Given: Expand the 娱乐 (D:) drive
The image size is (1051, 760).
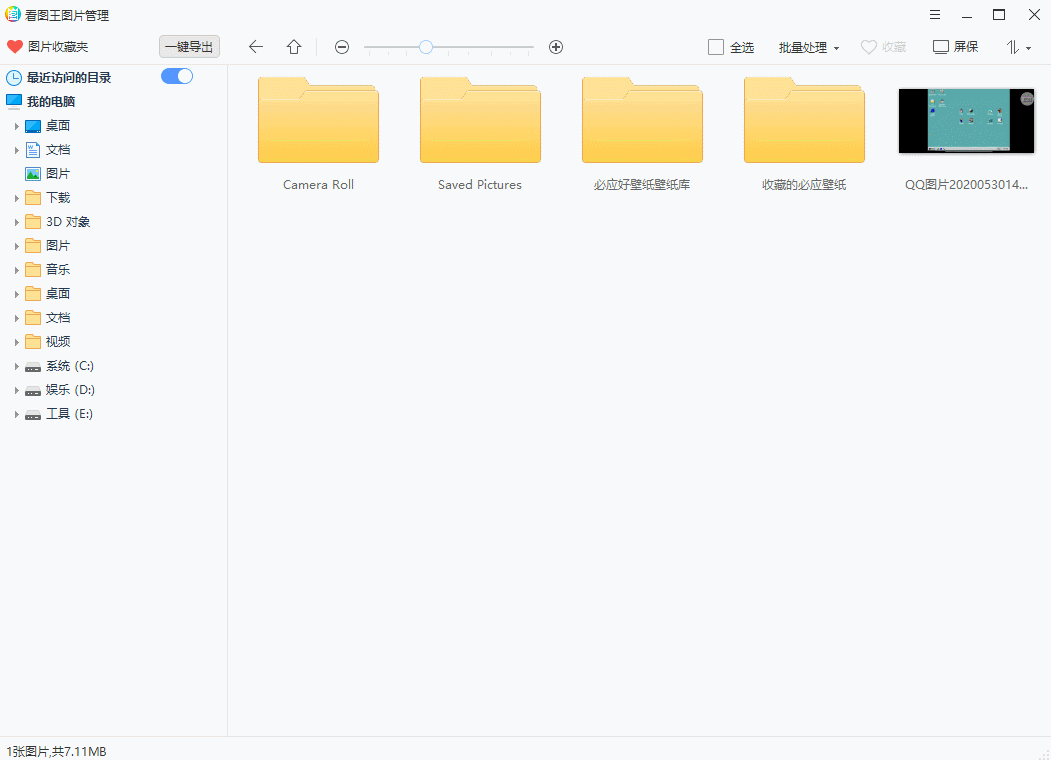Looking at the screenshot, I should 17,390.
